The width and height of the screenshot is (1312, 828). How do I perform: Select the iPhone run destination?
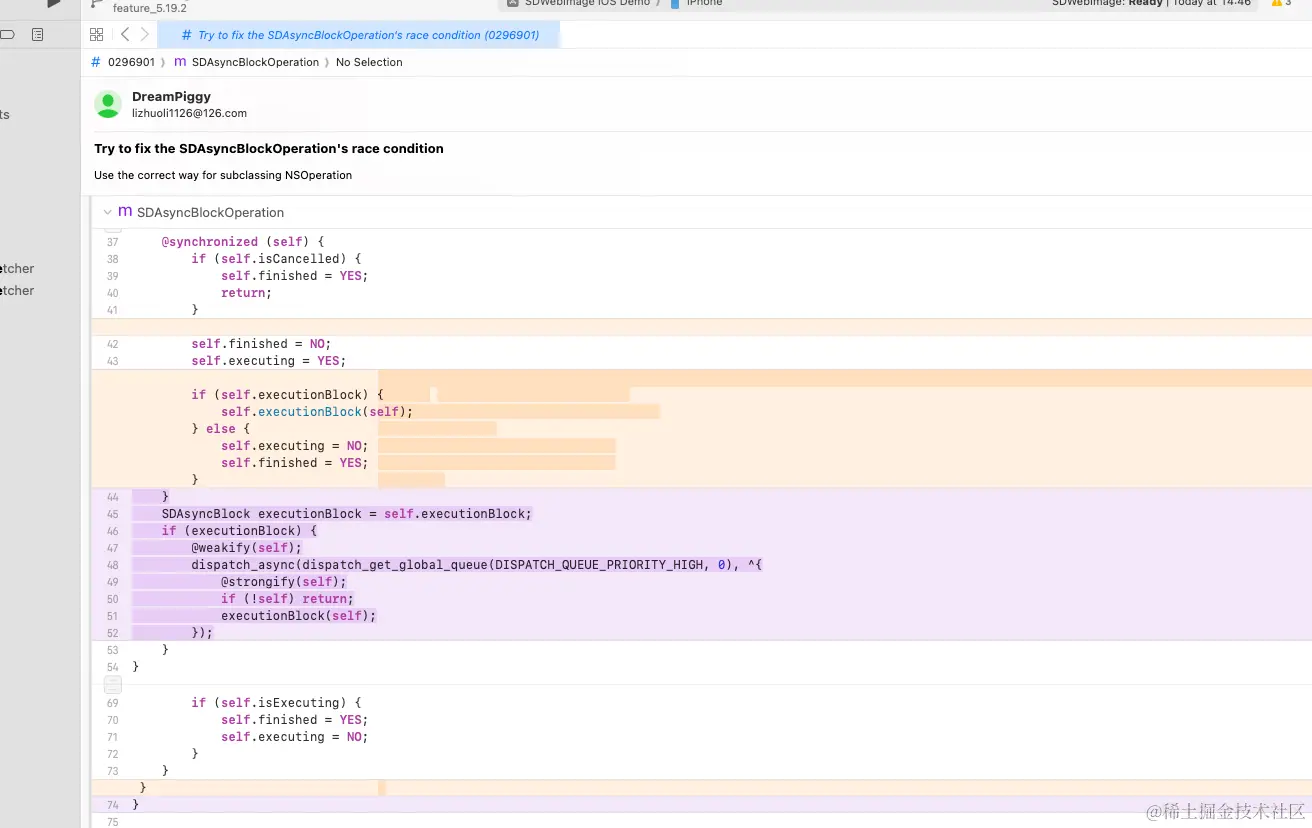tap(704, 4)
